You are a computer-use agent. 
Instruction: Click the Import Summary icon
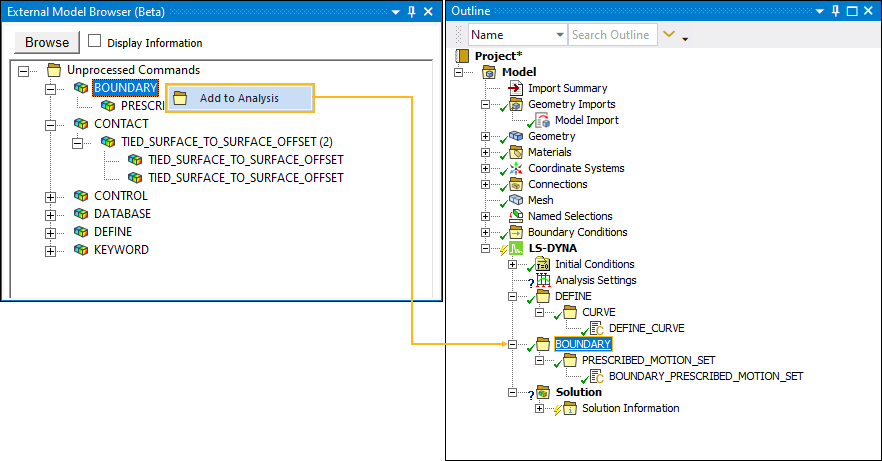(516, 88)
